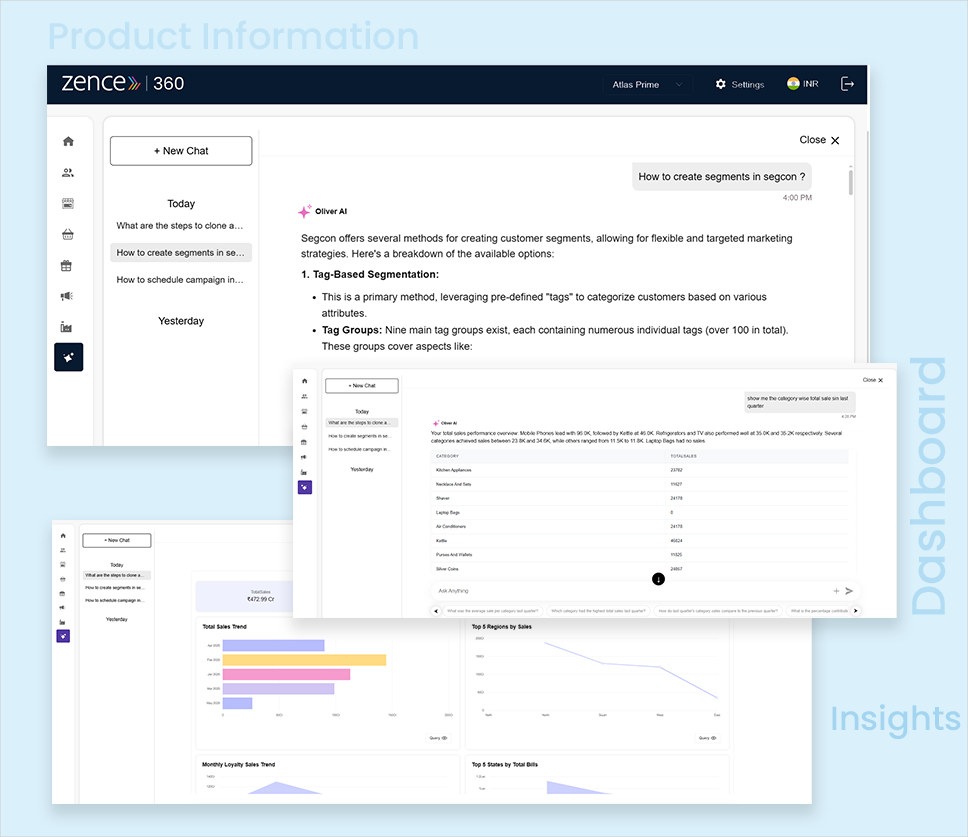This screenshot has height=837, width=968.
Task: Click Query button under Top 5 Regions by Sales
Action: coord(707,738)
